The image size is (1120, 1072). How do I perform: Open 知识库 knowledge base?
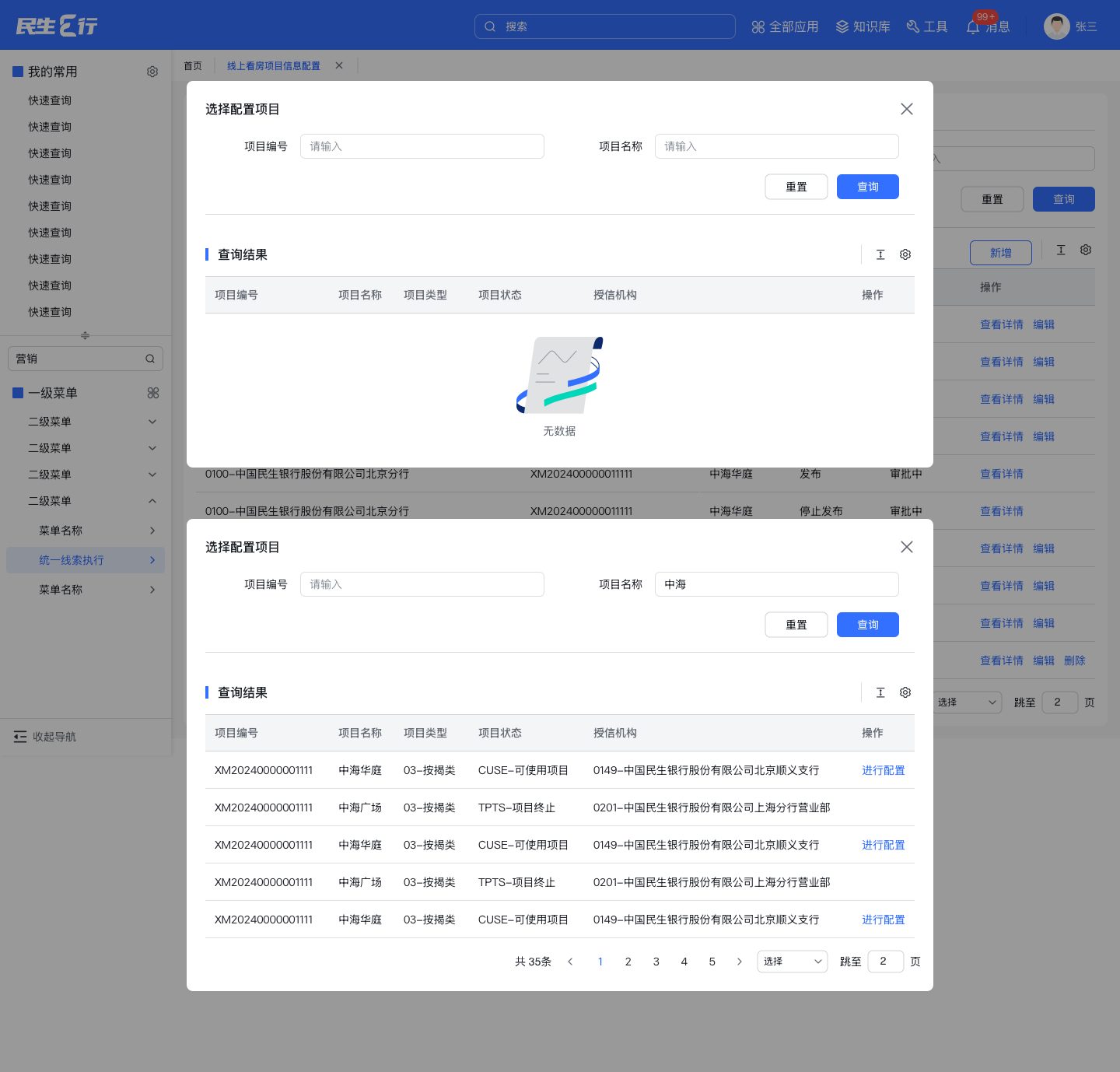click(x=863, y=26)
